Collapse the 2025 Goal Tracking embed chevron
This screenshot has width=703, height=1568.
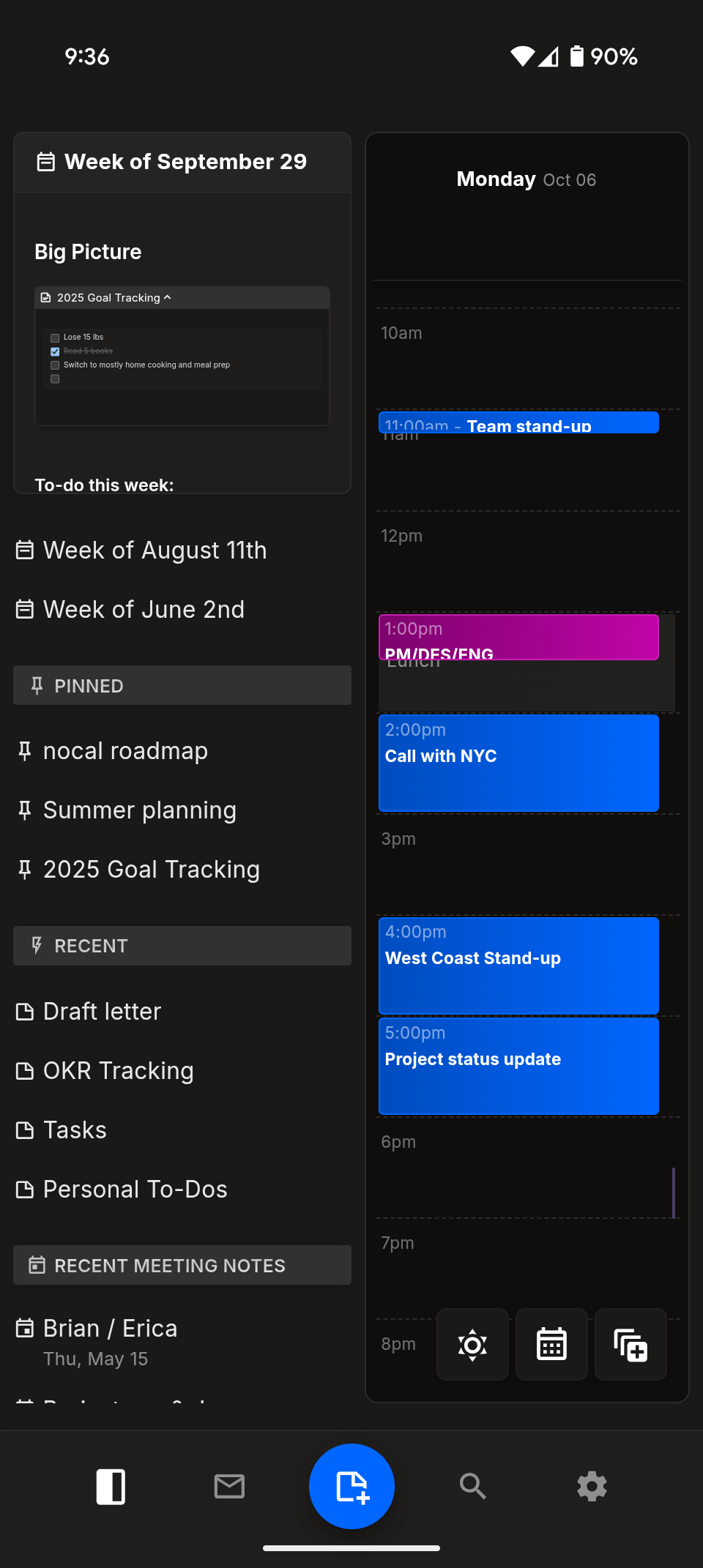coord(168,297)
